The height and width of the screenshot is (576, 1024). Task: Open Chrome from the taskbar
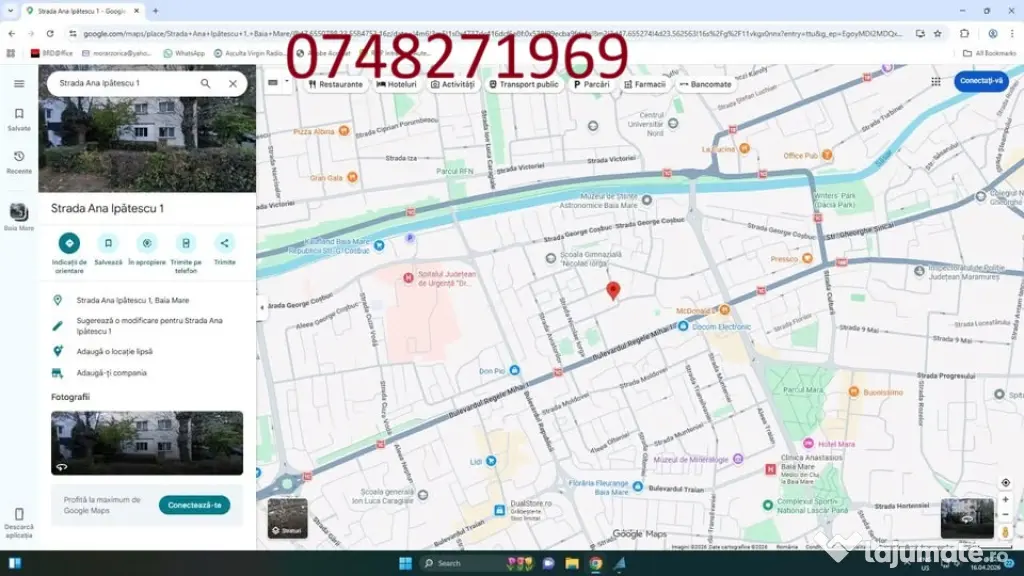pyautogui.click(x=596, y=563)
